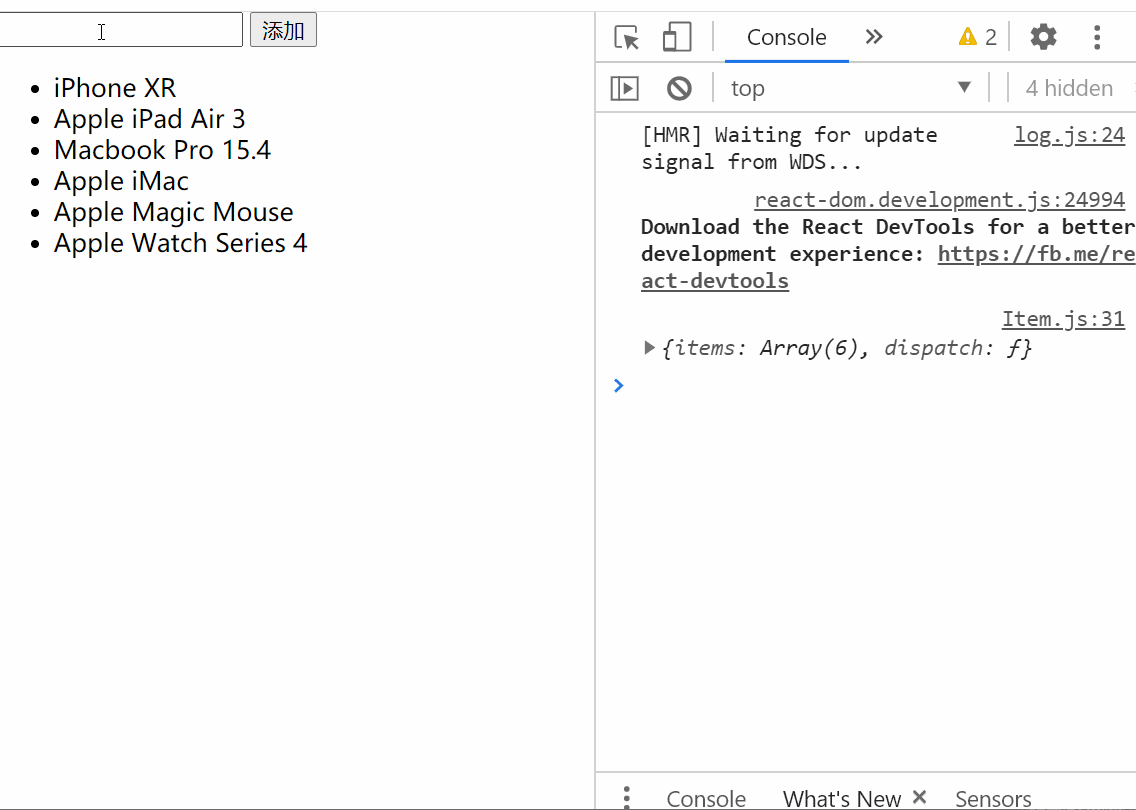The width and height of the screenshot is (1136, 810).
Task: Focus the item name text field
Action: pyautogui.click(x=120, y=30)
